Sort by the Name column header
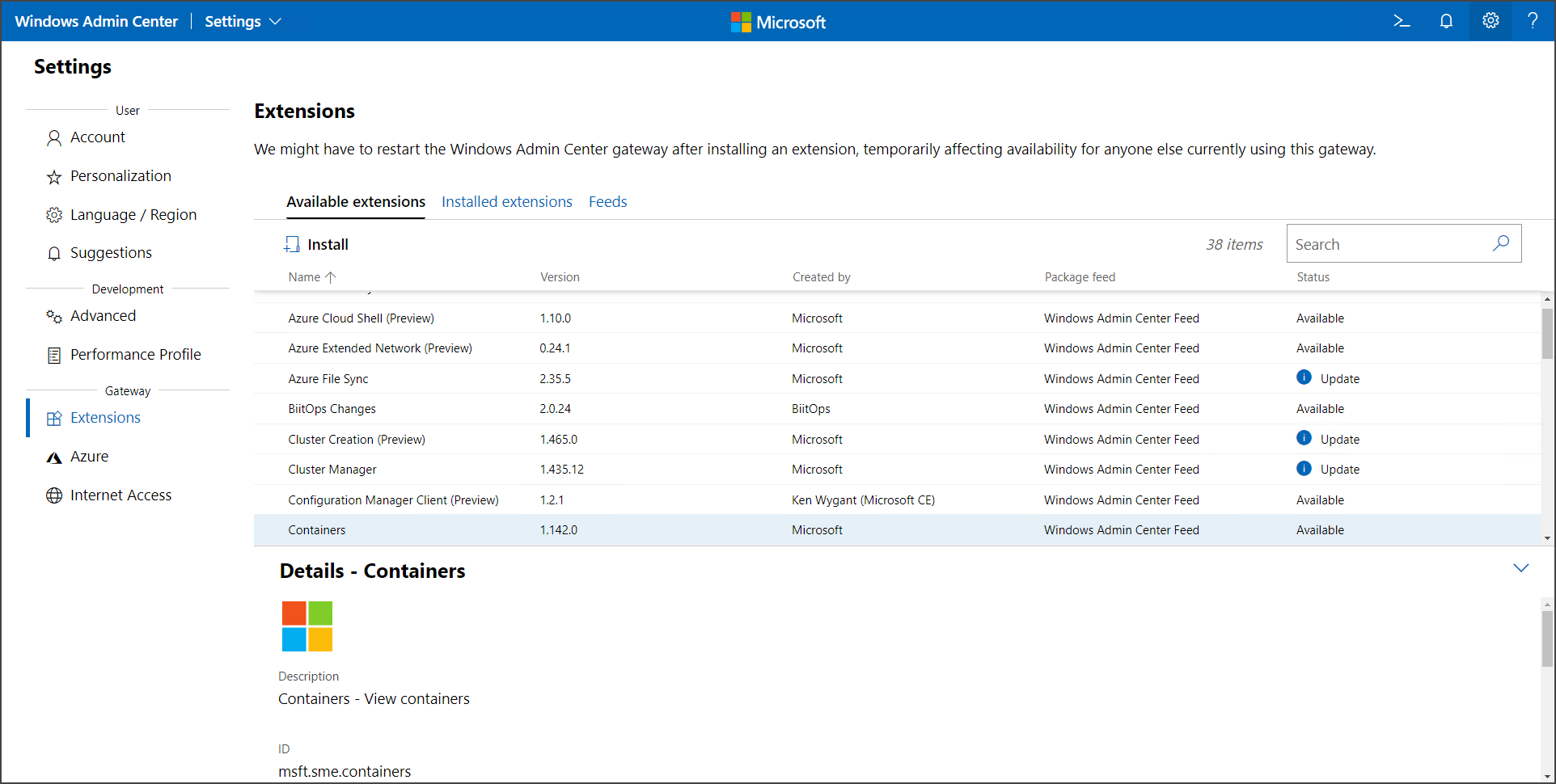The height and width of the screenshot is (784, 1556). click(305, 277)
